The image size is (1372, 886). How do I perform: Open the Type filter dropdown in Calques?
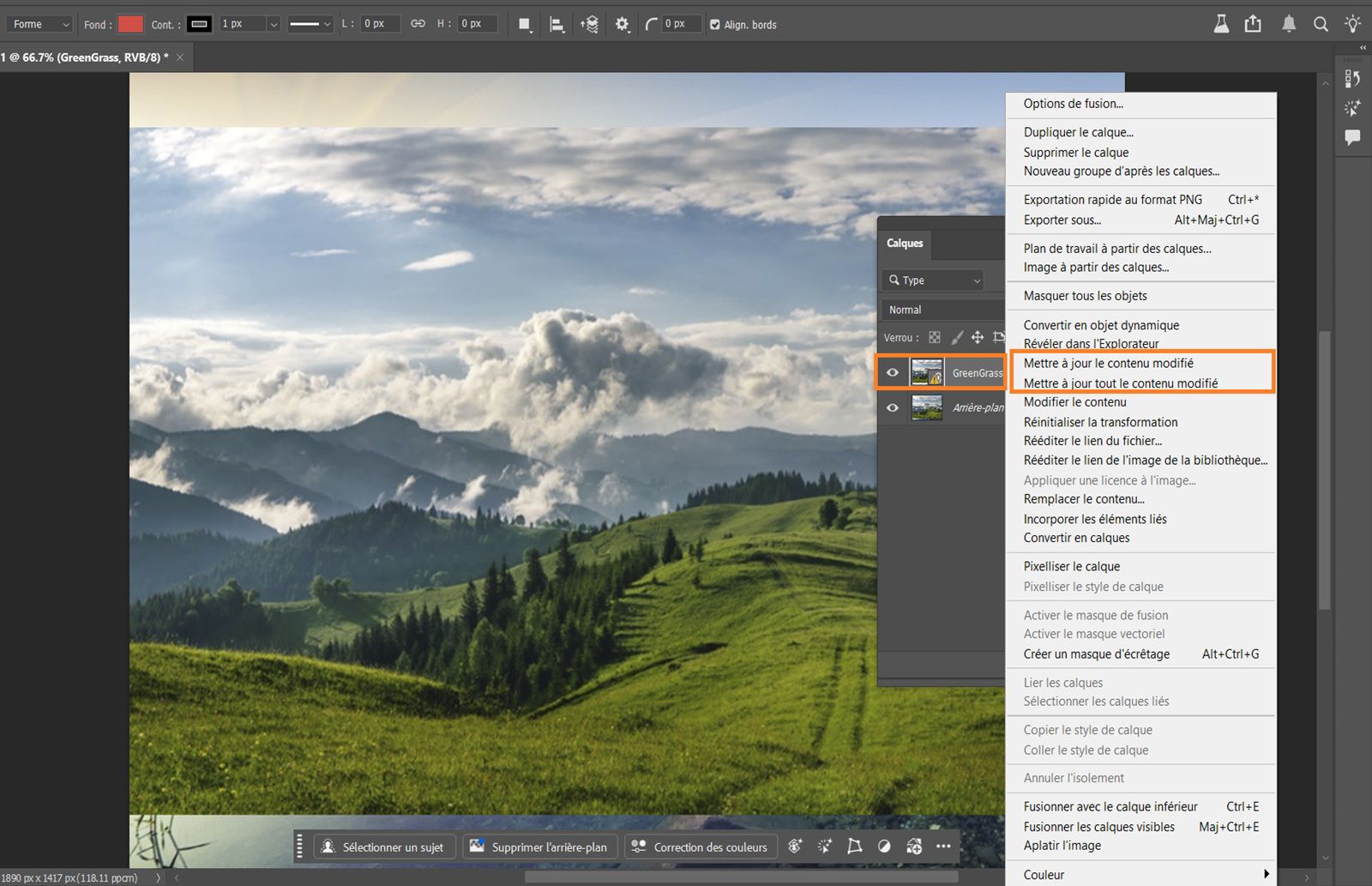coord(934,280)
